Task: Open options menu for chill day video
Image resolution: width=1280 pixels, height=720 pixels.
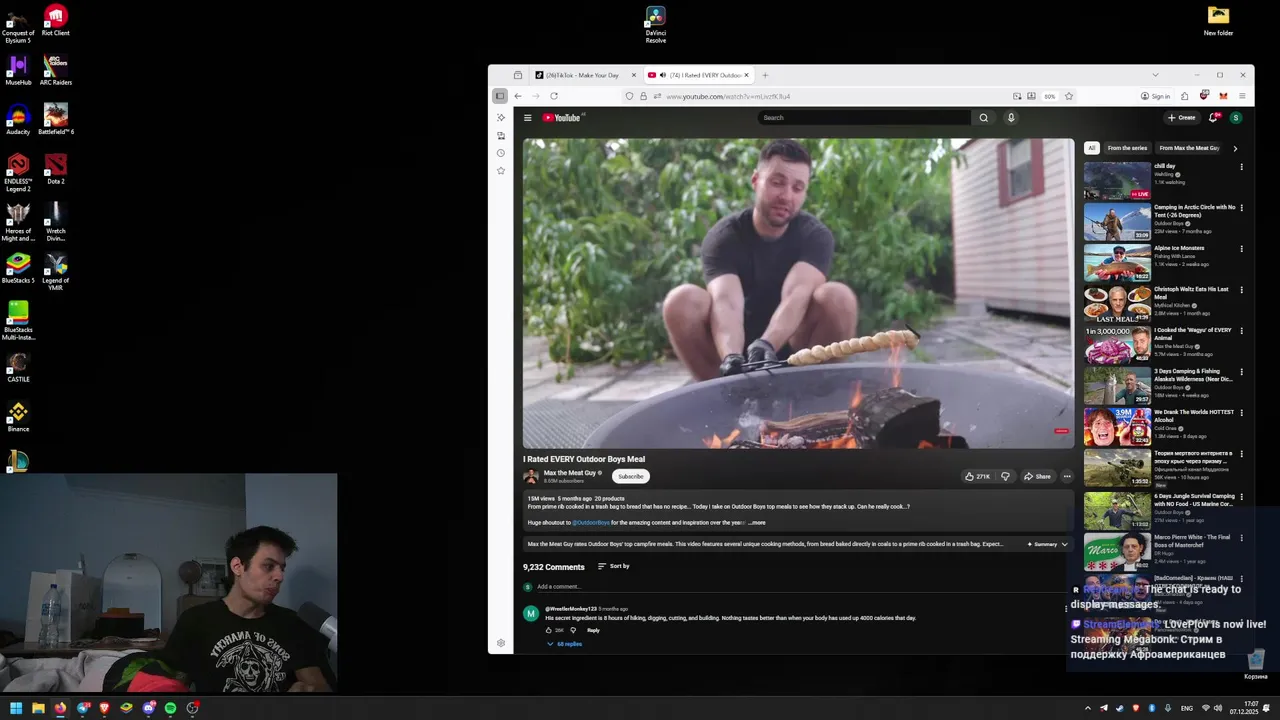Action: click(x=1242, y=166)
